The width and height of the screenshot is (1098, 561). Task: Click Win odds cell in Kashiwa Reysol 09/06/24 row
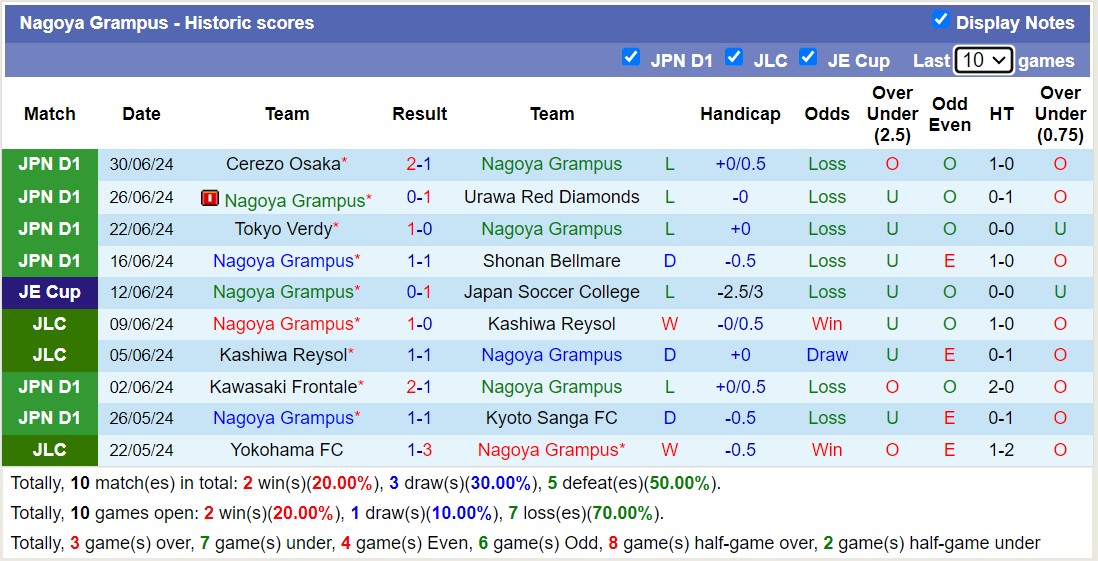pyautogui.click(x=827, y=324)
